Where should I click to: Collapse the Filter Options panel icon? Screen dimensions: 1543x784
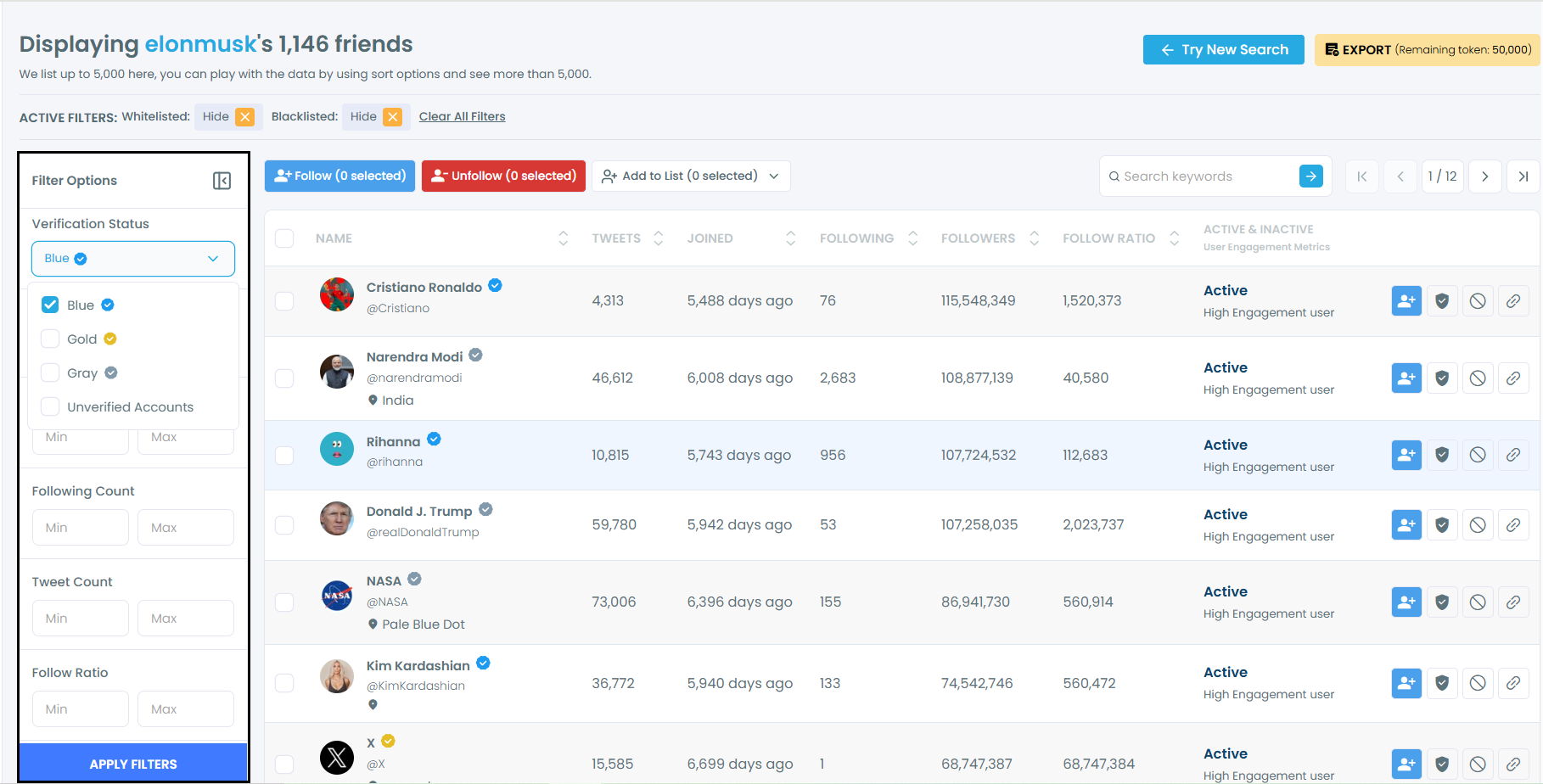tap(222, 181)
